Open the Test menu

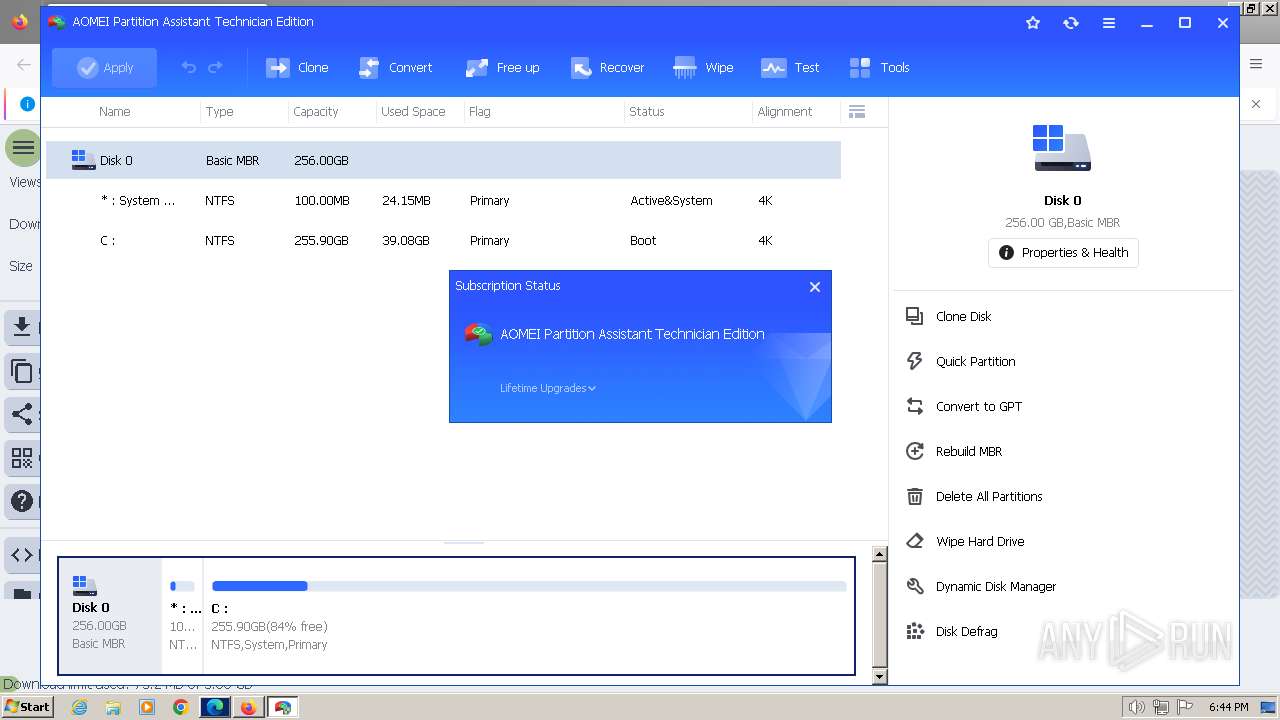tap(790, 67)
